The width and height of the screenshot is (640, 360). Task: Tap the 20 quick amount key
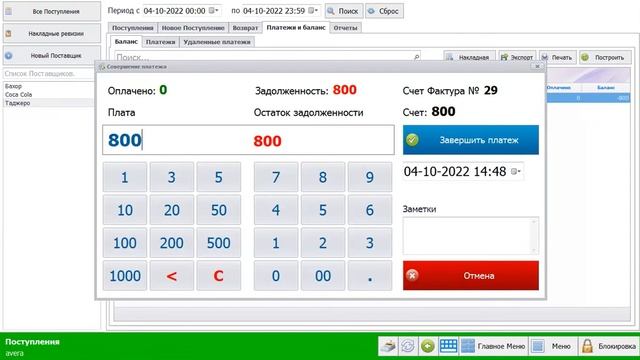click(172, 210)
